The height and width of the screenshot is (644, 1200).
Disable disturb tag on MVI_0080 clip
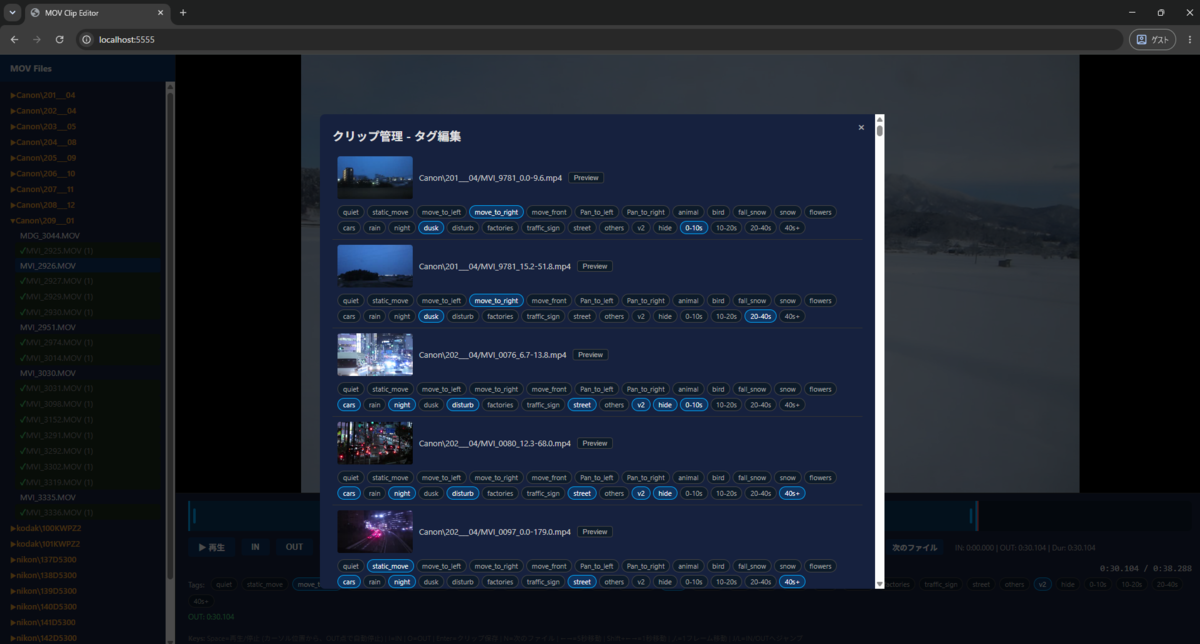462,493
